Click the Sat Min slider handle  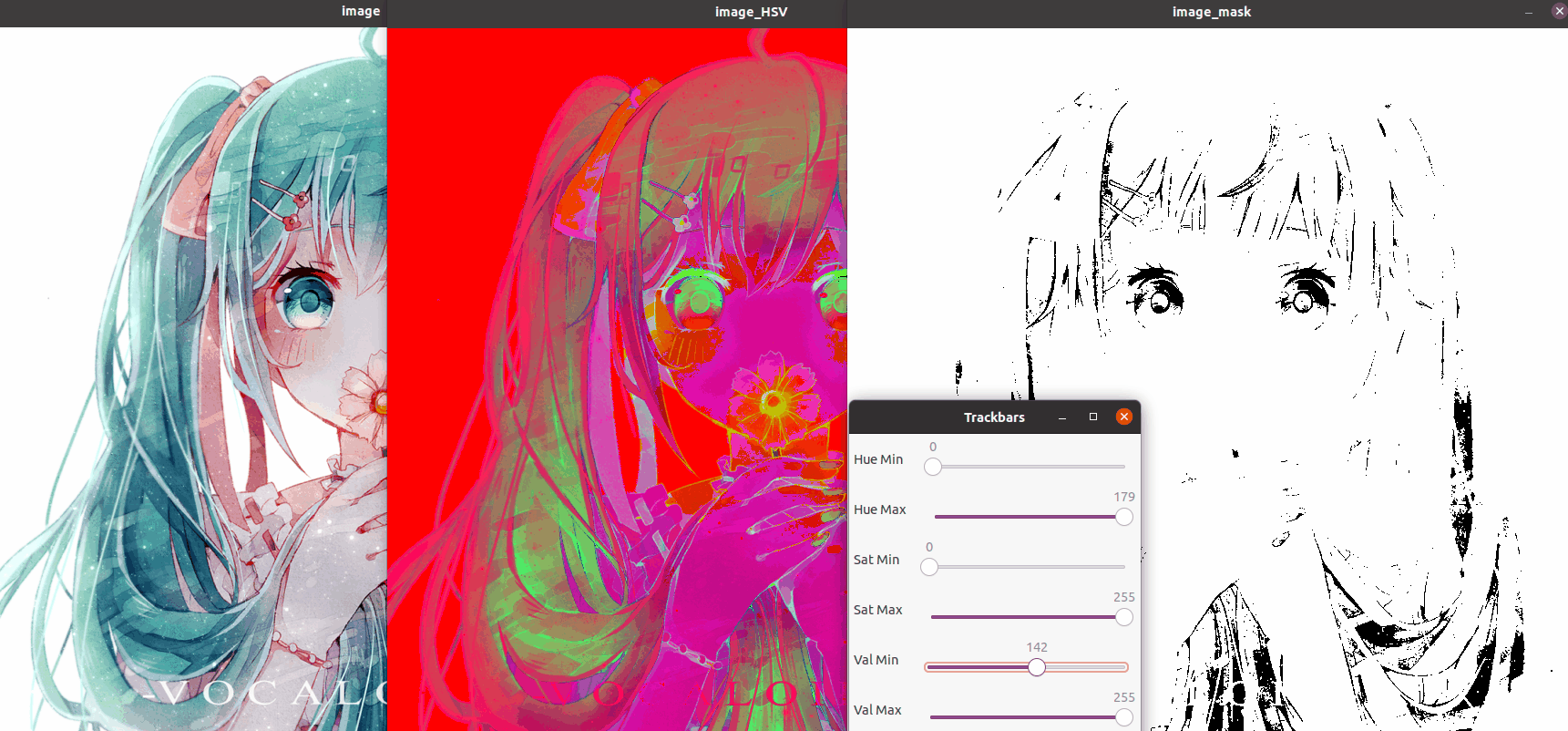click(x=929, y=567)
